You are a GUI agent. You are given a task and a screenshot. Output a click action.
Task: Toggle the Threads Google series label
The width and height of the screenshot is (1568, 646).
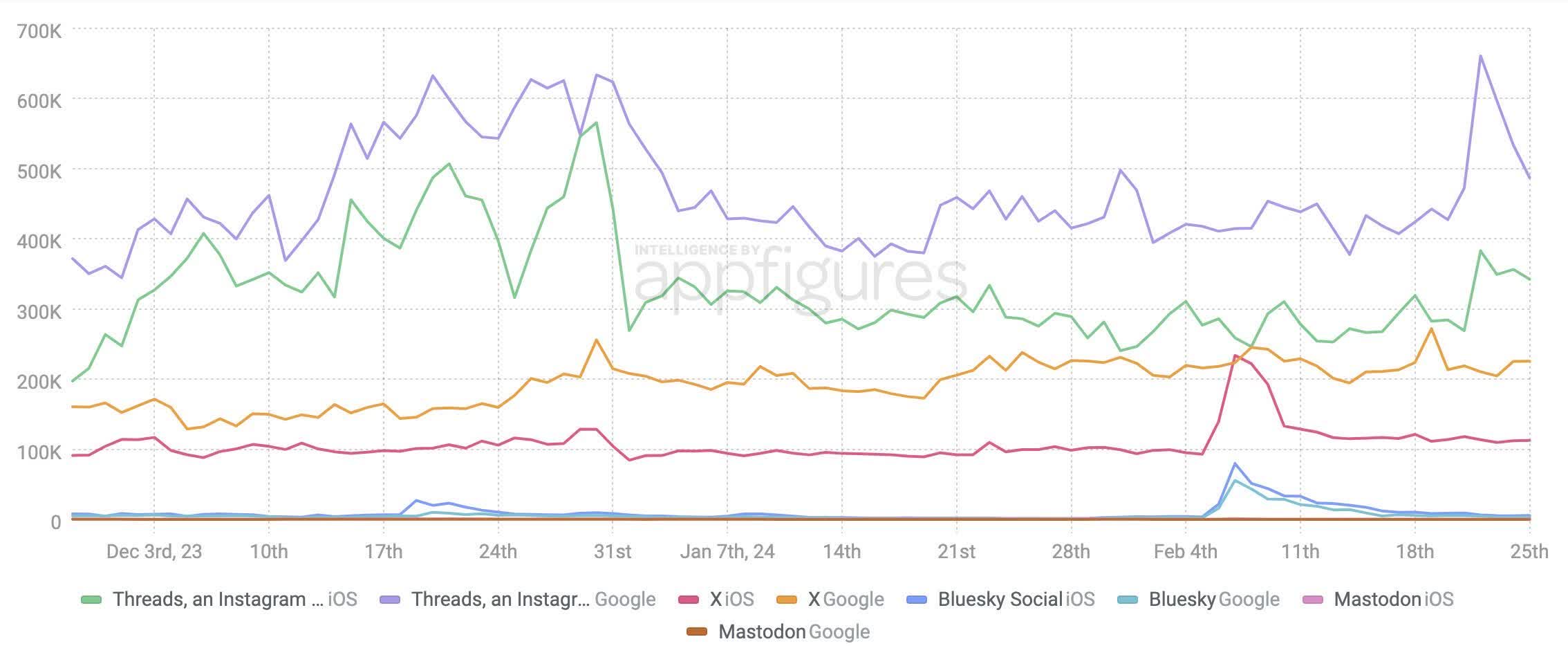tap(534, 600)
